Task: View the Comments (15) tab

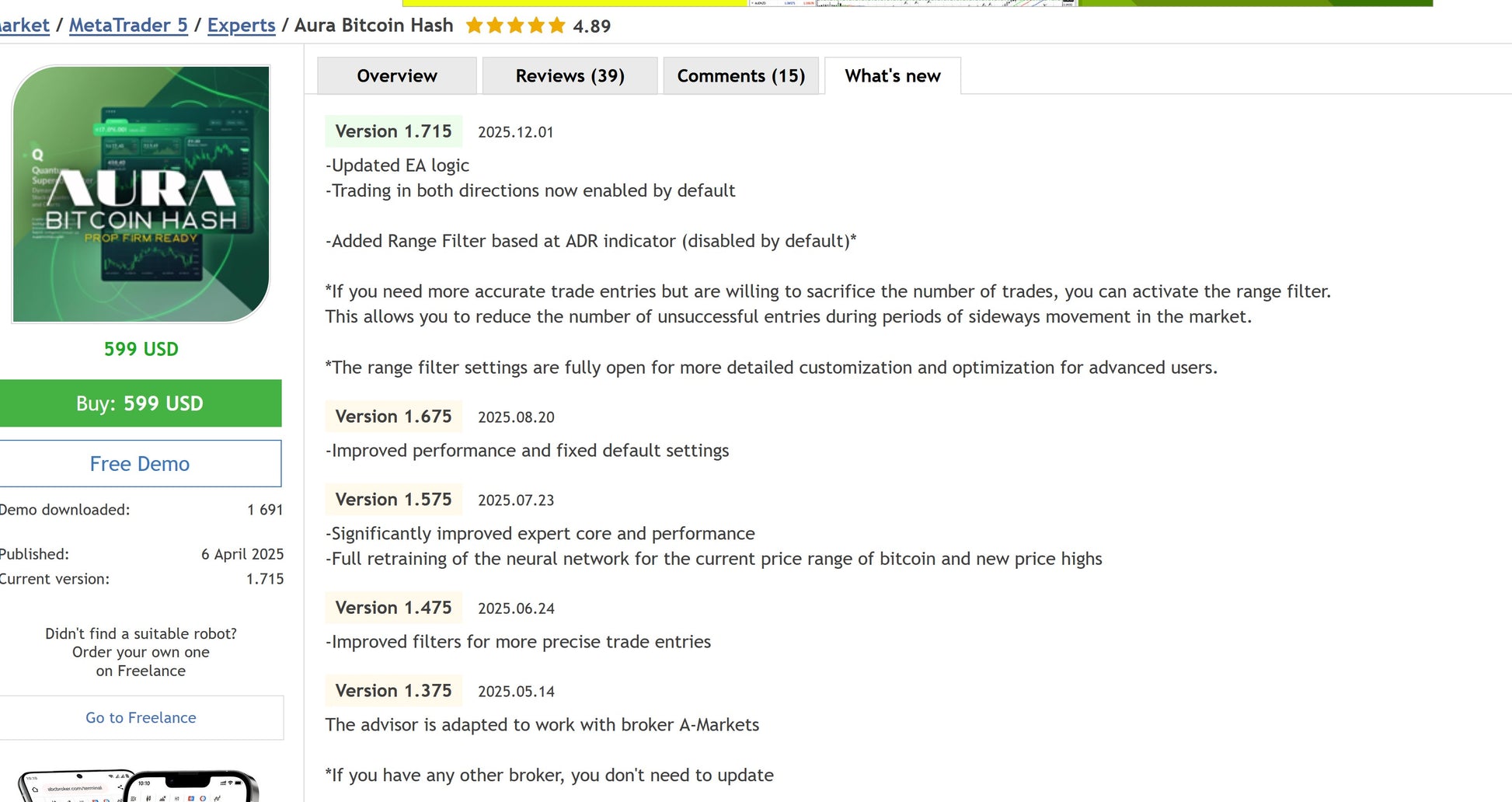Action: [740, 76]
